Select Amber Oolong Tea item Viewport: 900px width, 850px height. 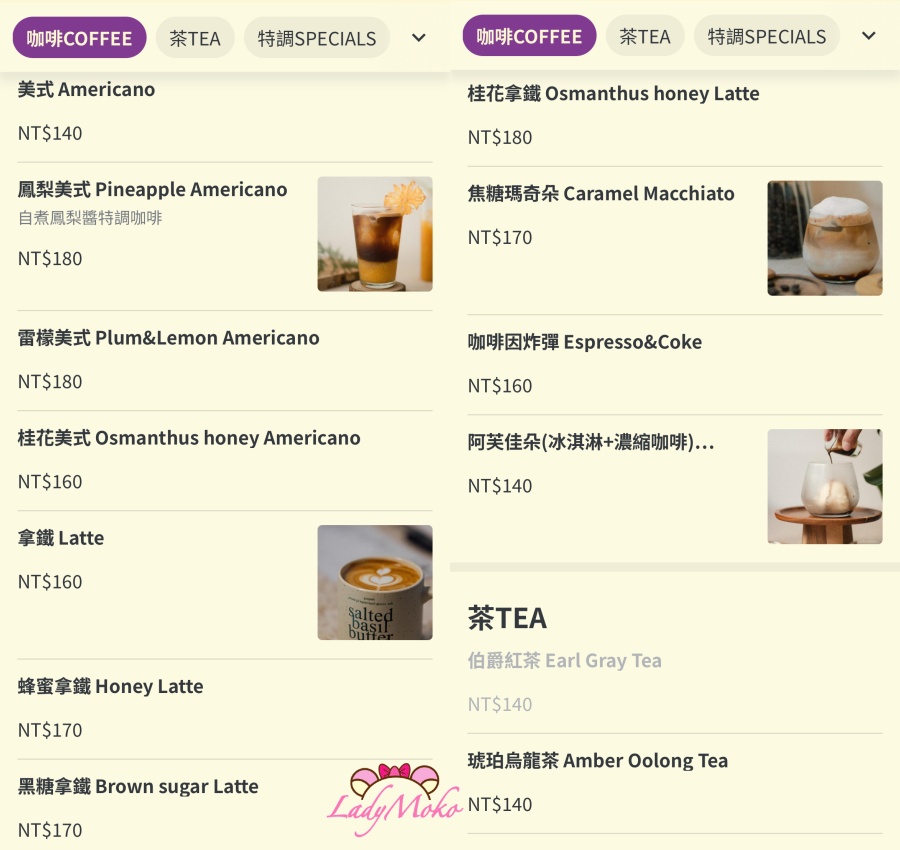pyautogui.click(x=675, y=783)
